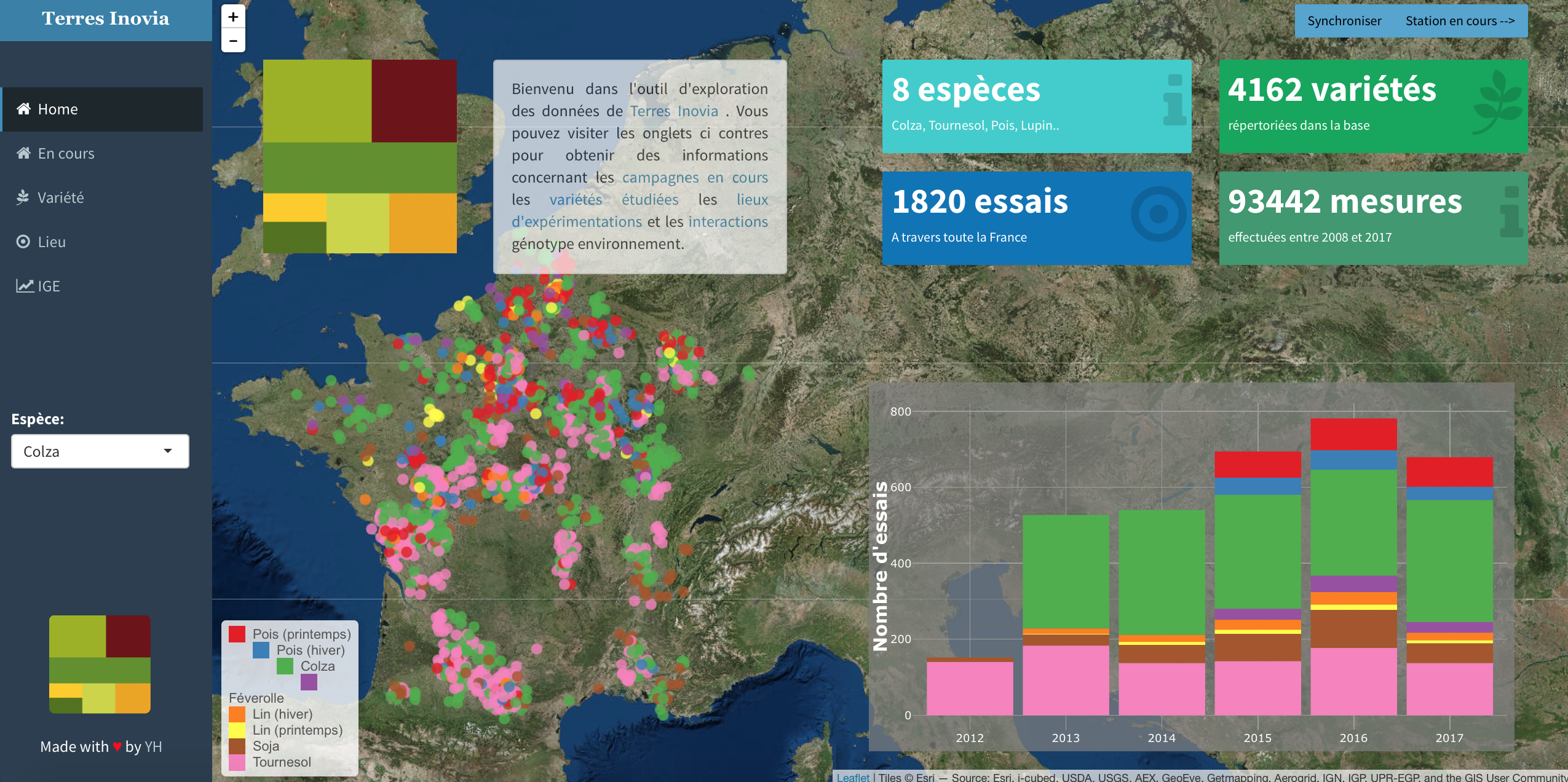Click the 2016 bar's red segment

point(1353,434)
